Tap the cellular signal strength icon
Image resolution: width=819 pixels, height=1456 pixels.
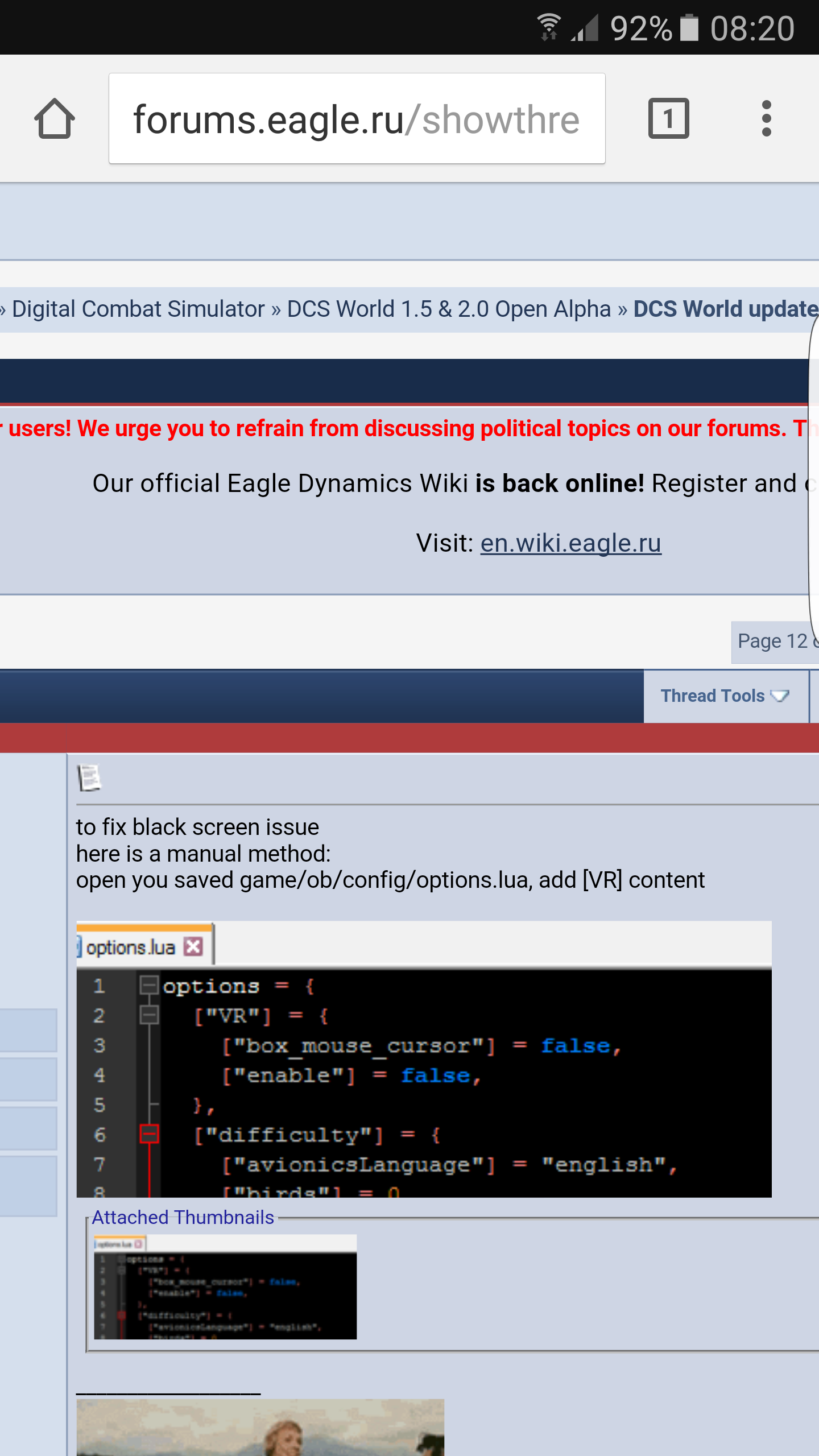click(585, 28)
